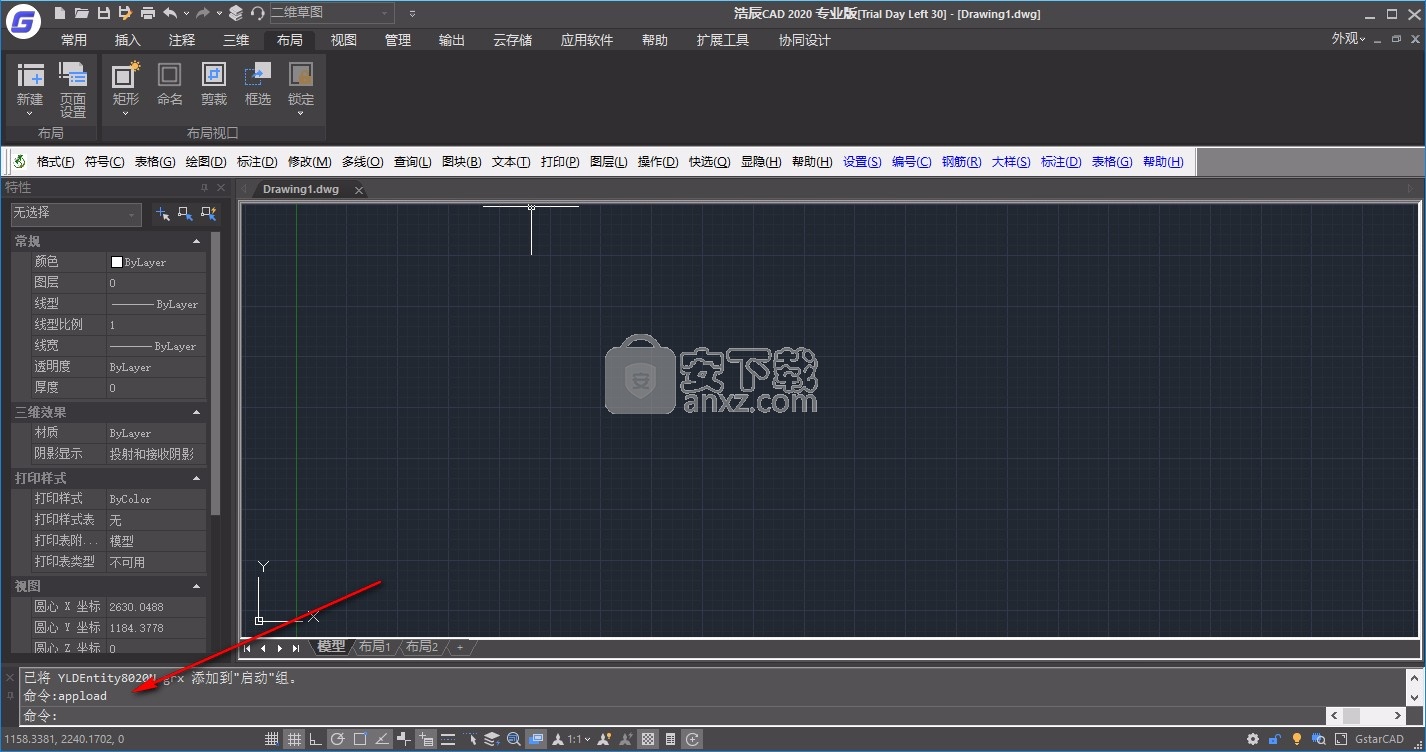Open the 图块(B) menu
The height and width of the screenshot is (752, 1426).
(x=462, y=162)
